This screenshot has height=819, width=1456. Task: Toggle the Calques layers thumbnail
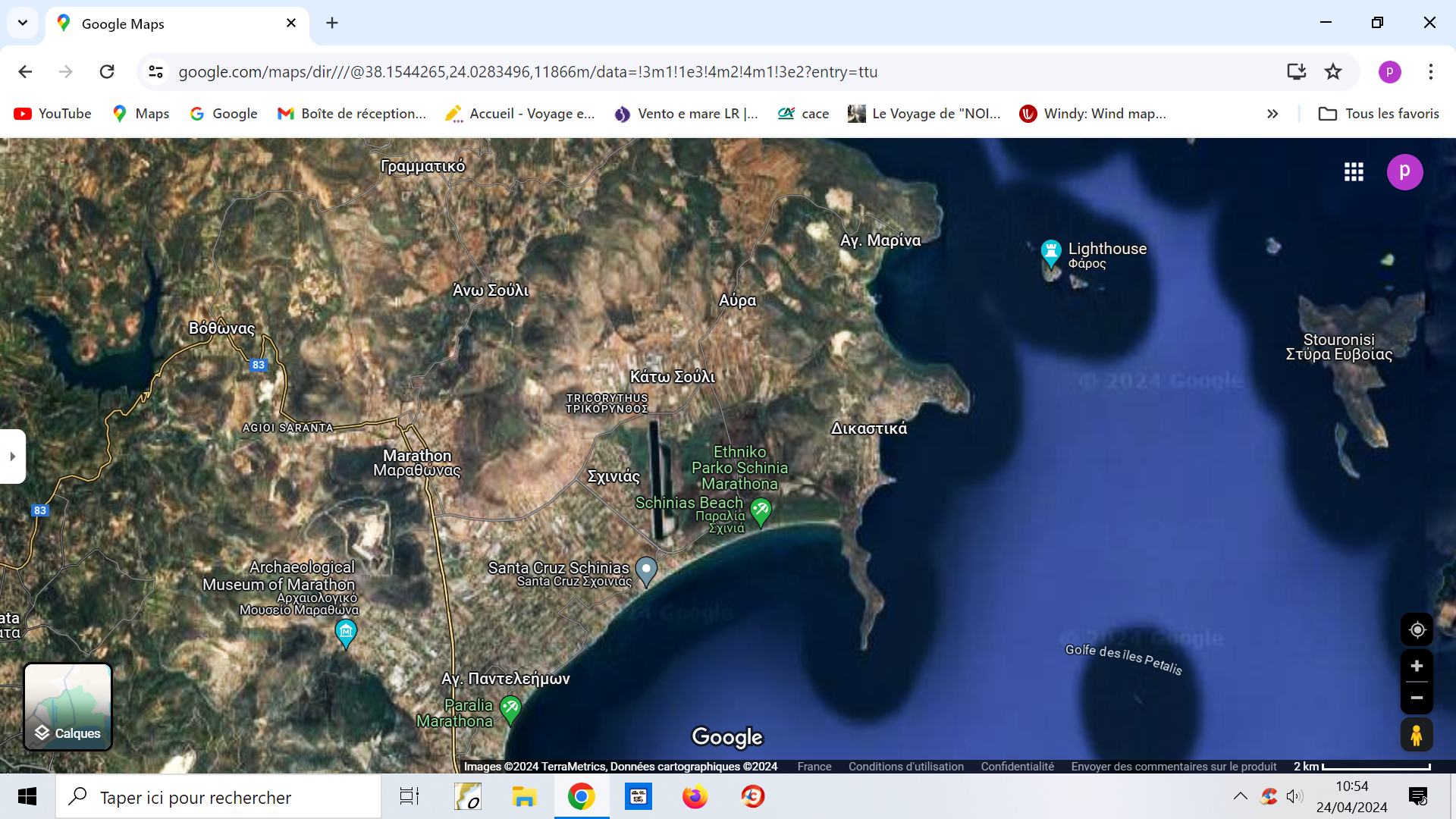point(68,707)
